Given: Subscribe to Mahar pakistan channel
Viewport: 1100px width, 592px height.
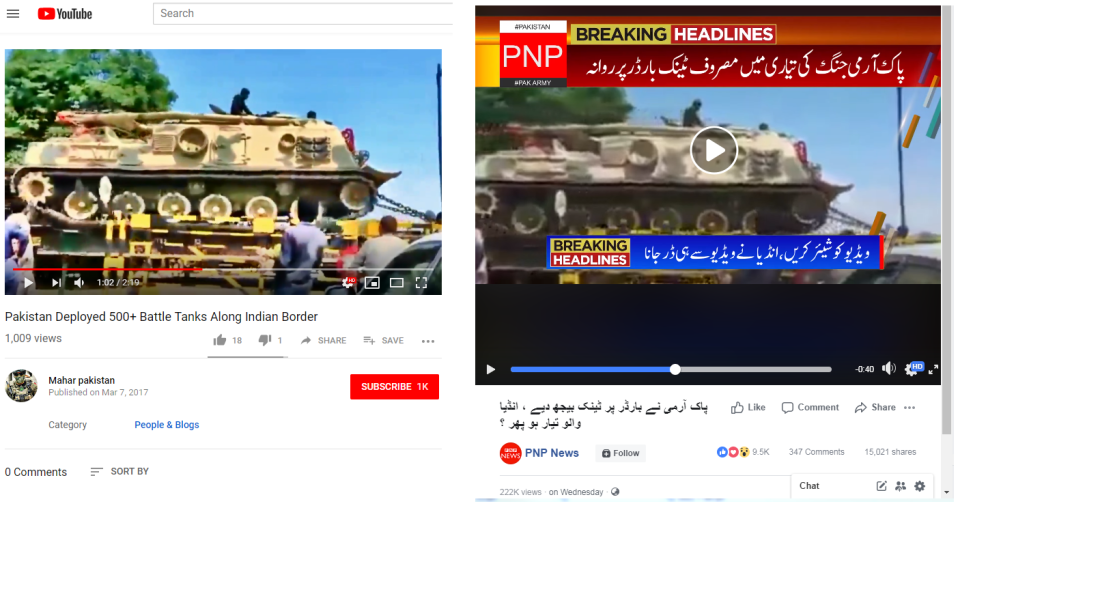Looking at the screenshot, I should 394,386.
